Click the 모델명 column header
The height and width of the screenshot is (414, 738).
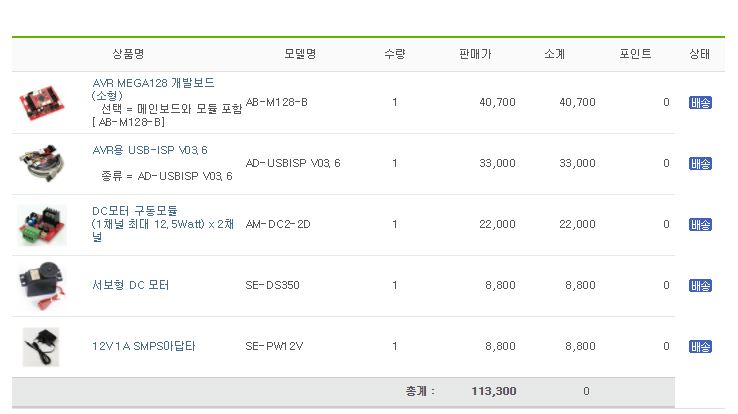pyautogui.click(x=300, y=54)
